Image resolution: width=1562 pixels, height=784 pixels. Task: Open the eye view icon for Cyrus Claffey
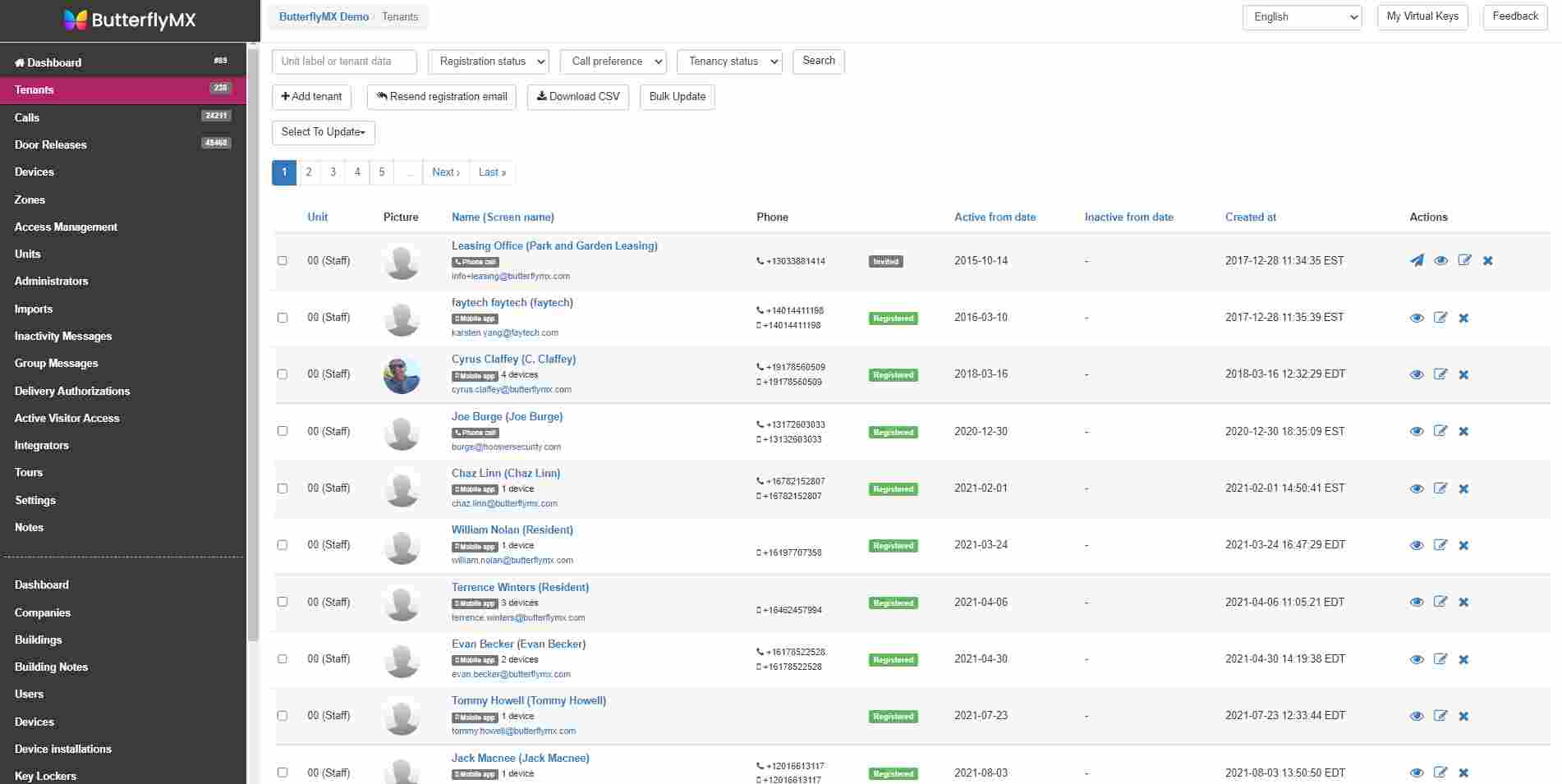point(1417,374)
